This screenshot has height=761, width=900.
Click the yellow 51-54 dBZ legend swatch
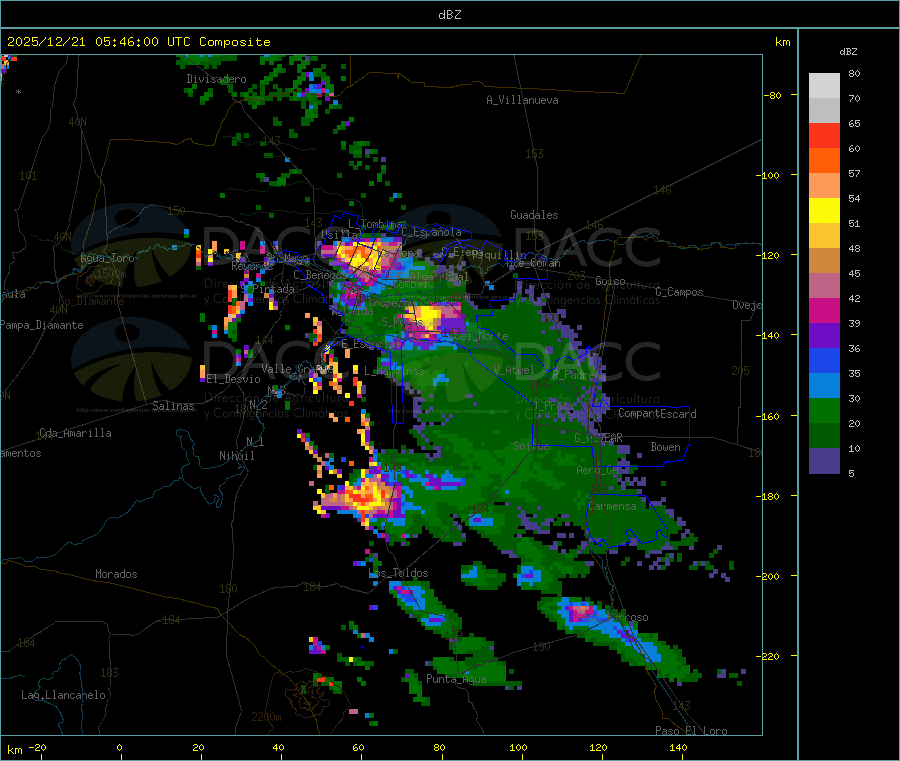pos(824,211)
